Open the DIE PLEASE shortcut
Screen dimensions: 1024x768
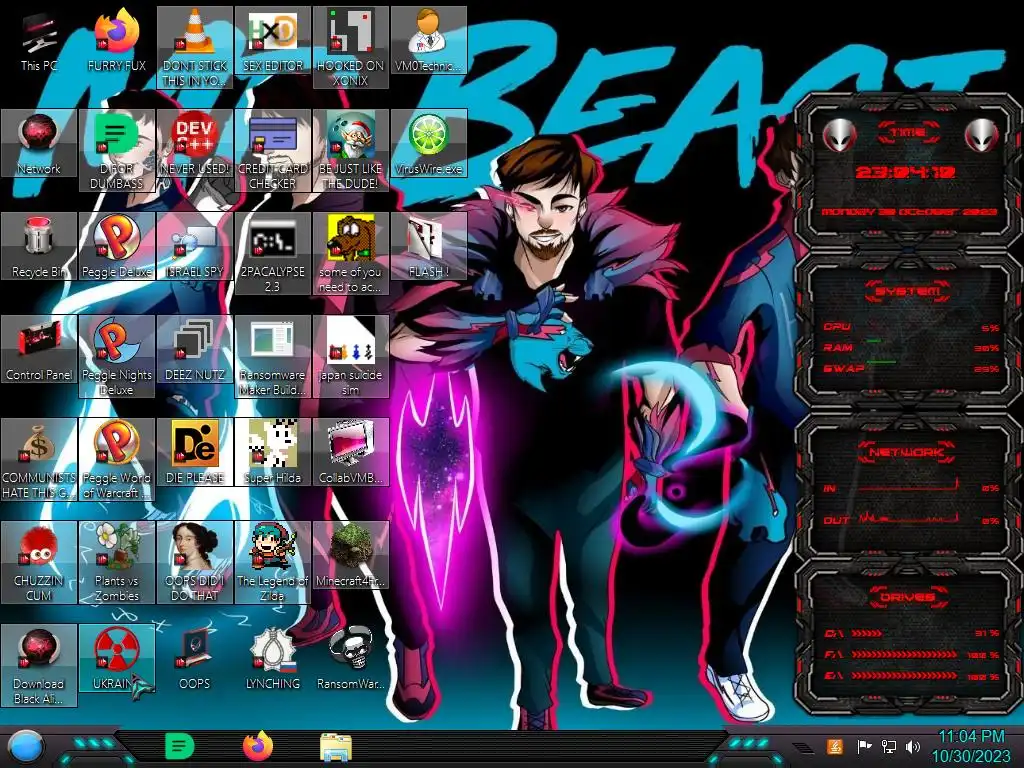pos(195,453)
